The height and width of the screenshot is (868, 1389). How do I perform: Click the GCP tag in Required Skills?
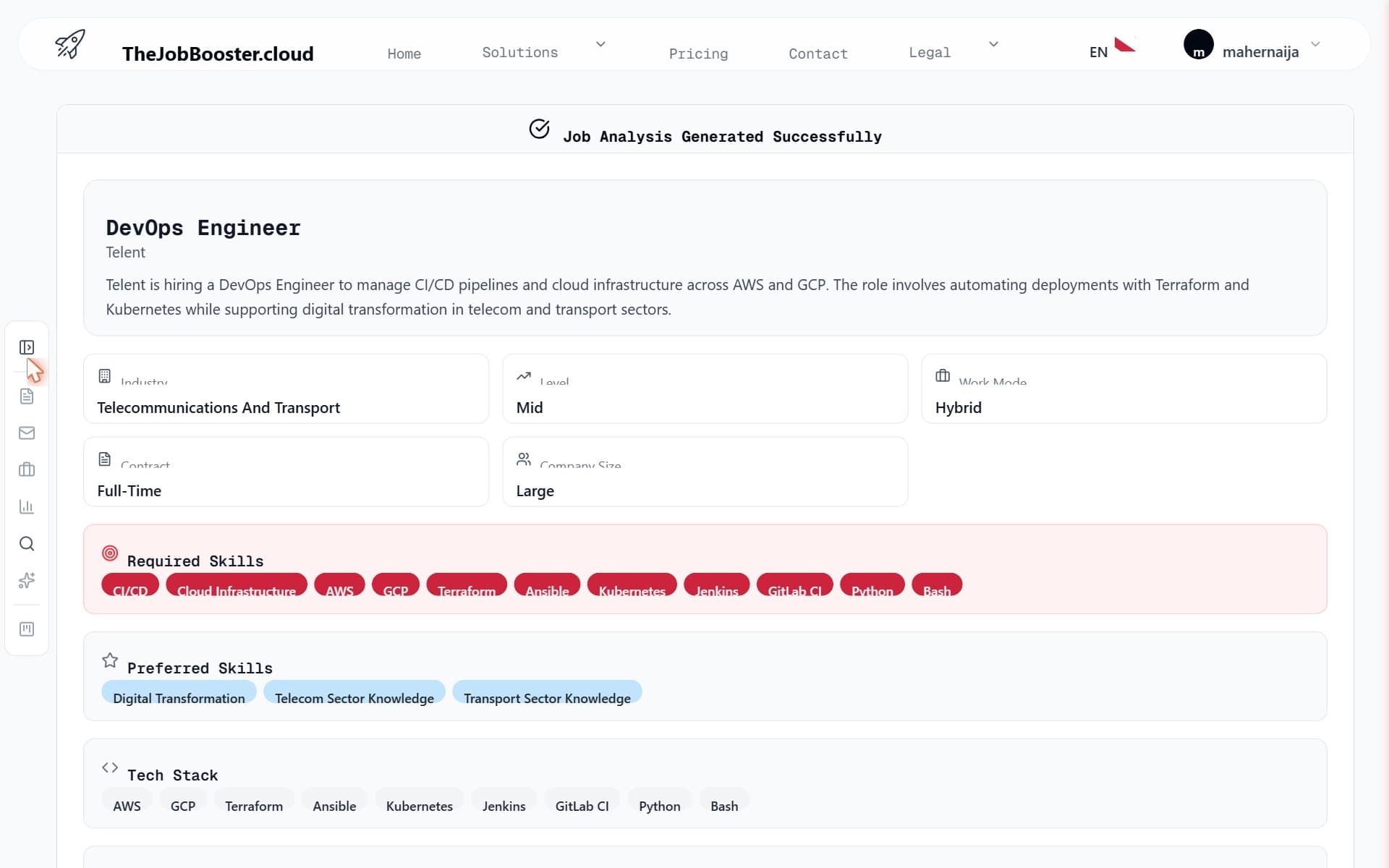pos(396,584)
